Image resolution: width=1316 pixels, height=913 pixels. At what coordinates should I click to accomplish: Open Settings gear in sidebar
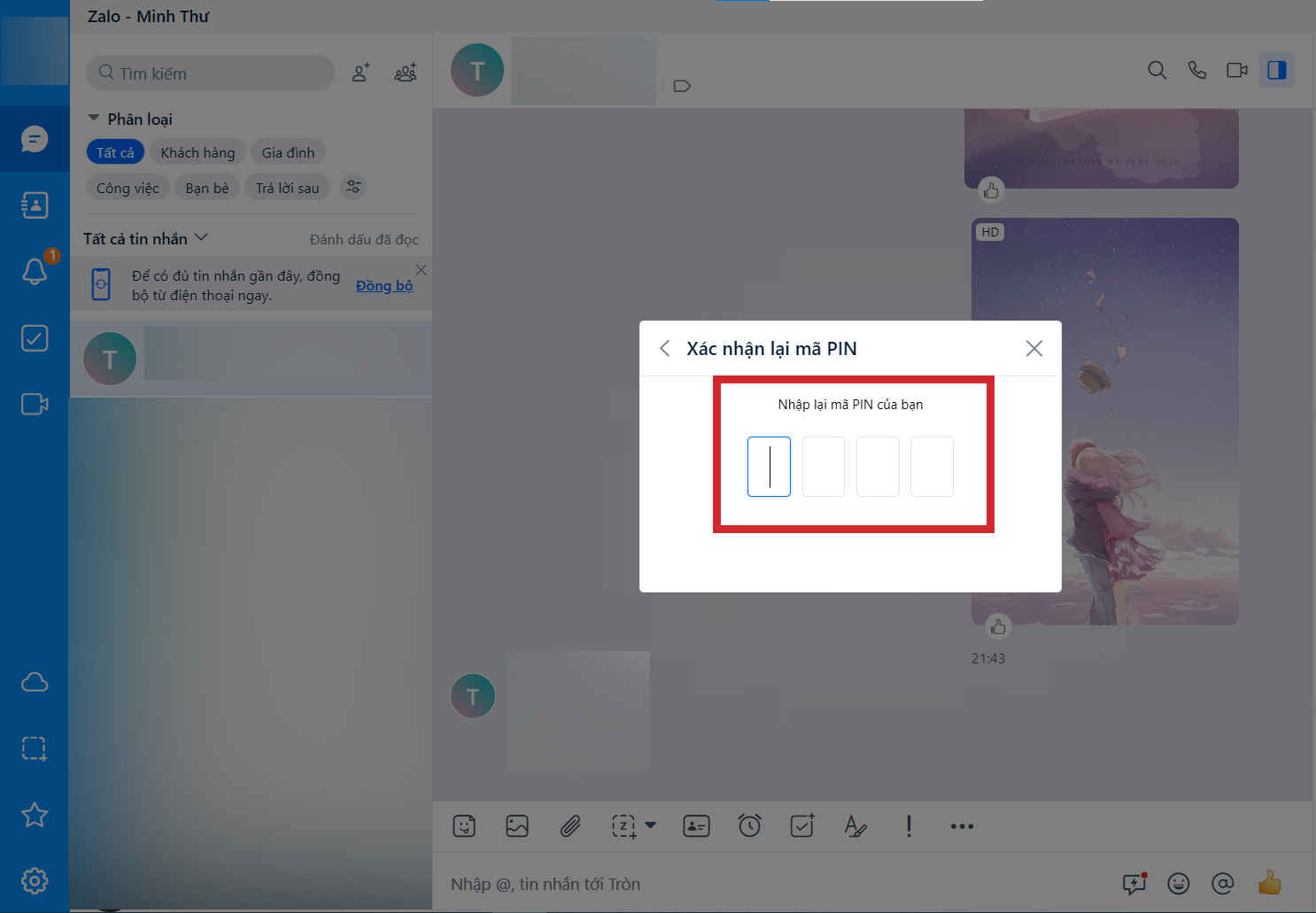(x=35, y=881)
